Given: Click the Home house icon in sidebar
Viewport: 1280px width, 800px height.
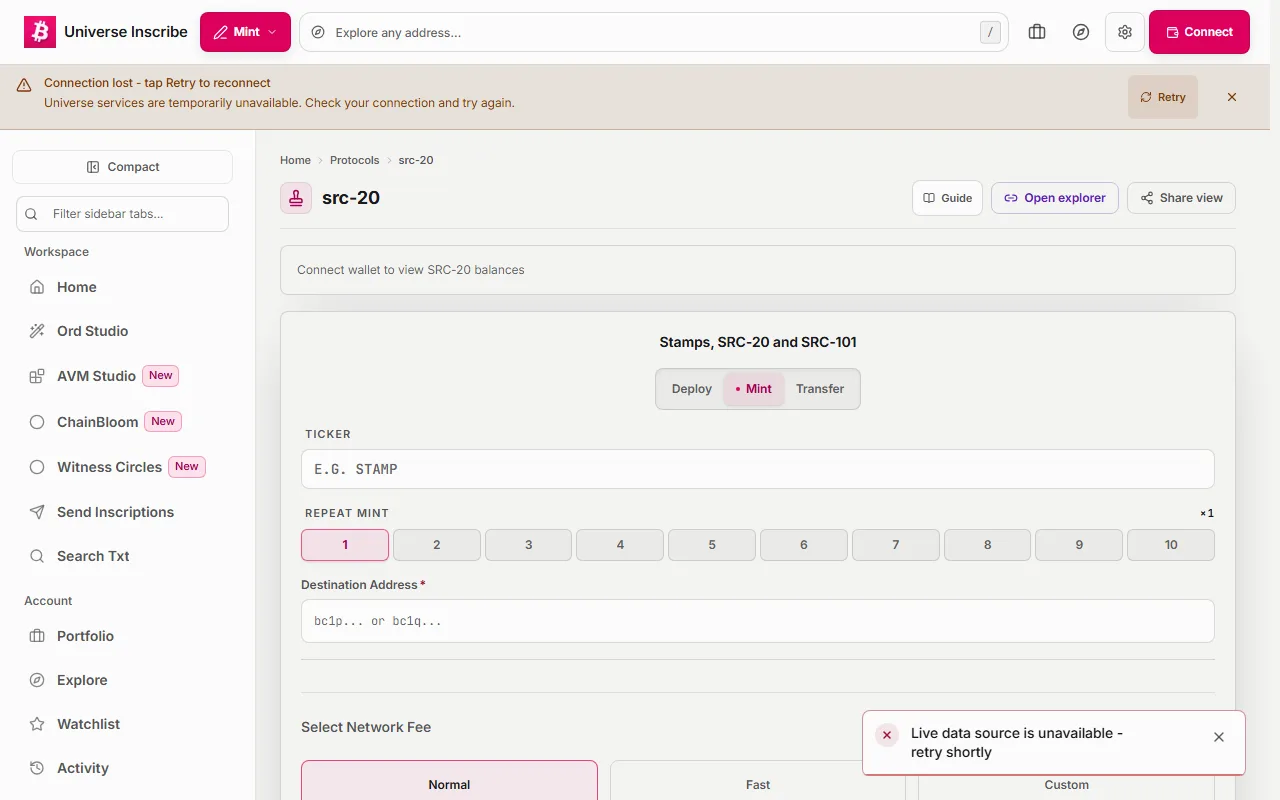Looking at the screenshot, I should [x=37, y=287].
